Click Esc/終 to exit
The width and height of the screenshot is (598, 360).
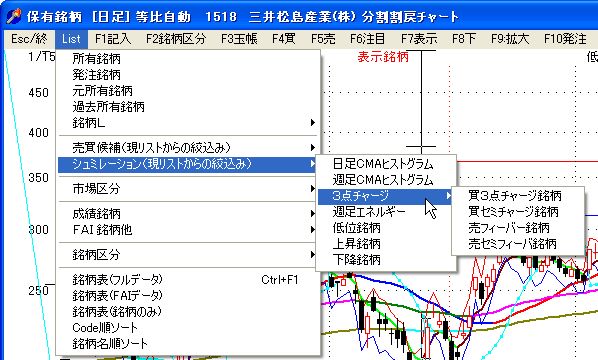[x=29, y=39]
